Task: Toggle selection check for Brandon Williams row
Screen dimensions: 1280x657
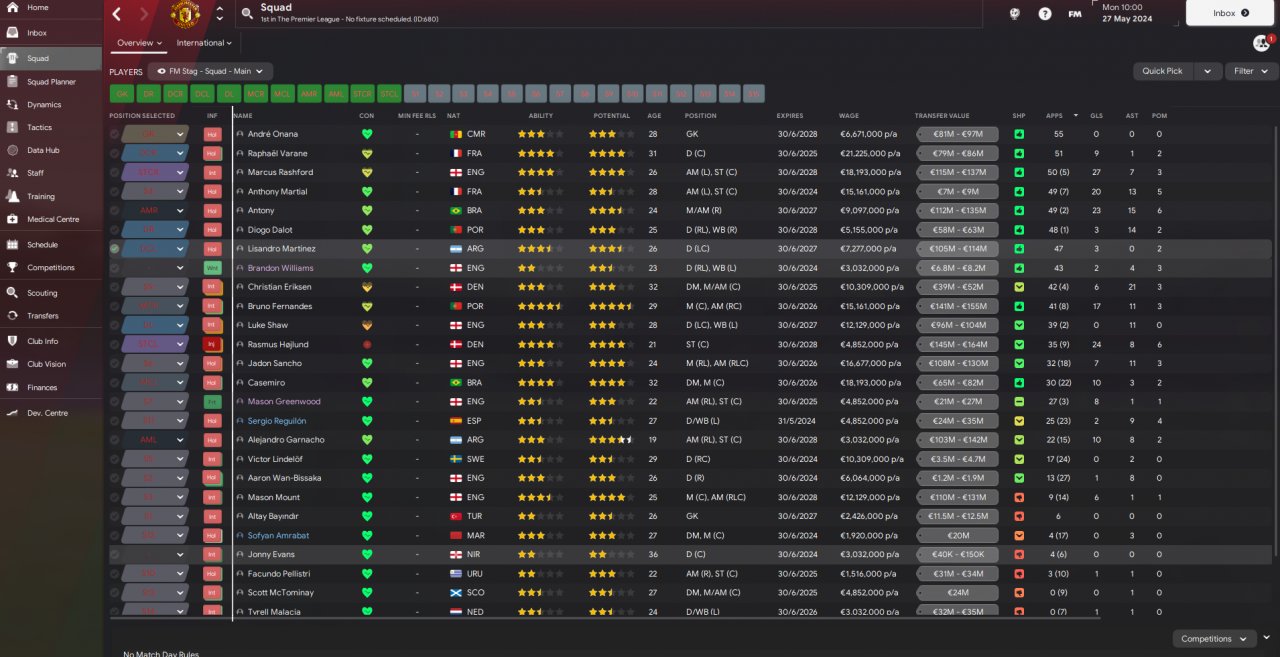Action: (114, 268)
